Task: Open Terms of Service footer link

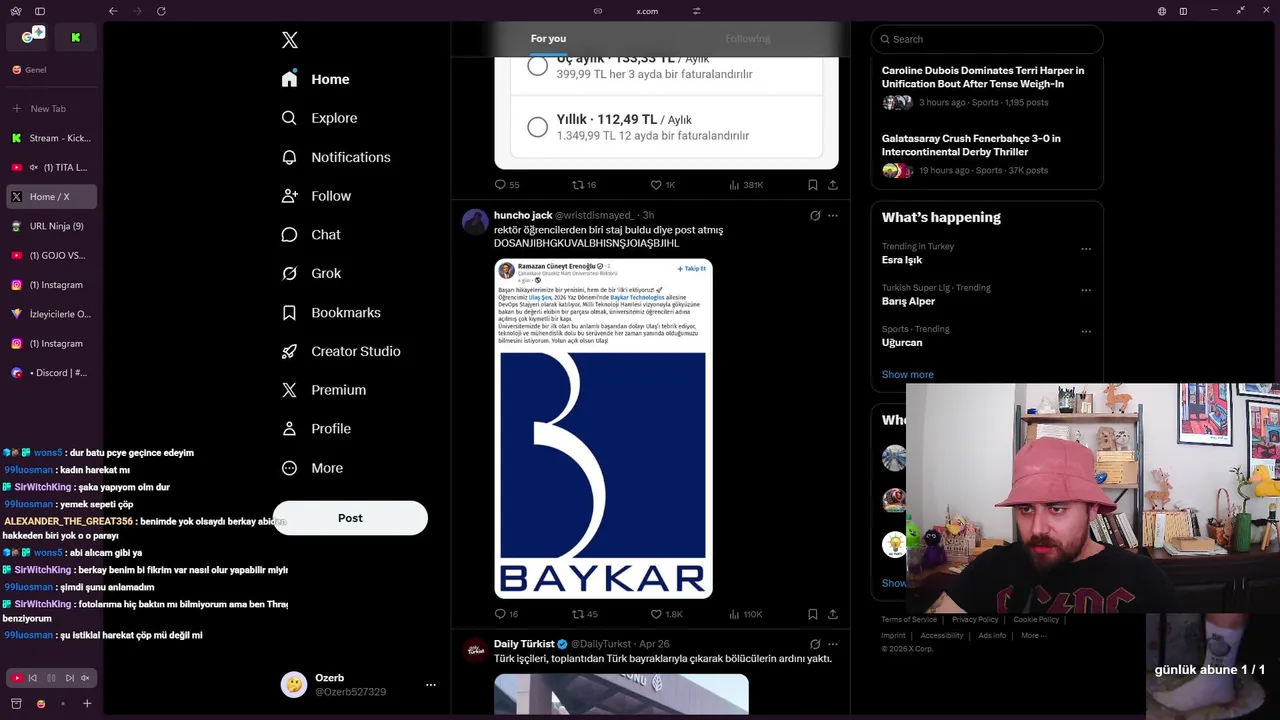Action: click(909, 620)
